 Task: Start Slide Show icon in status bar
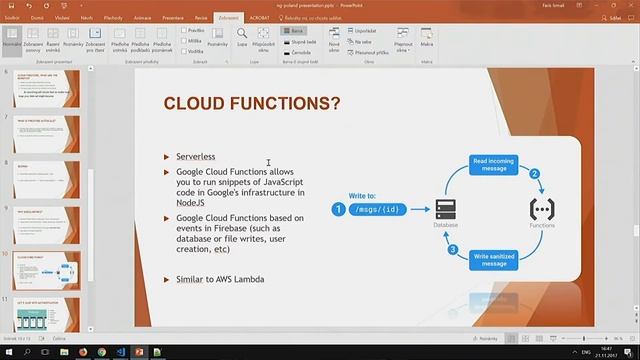tap(553, 338)
